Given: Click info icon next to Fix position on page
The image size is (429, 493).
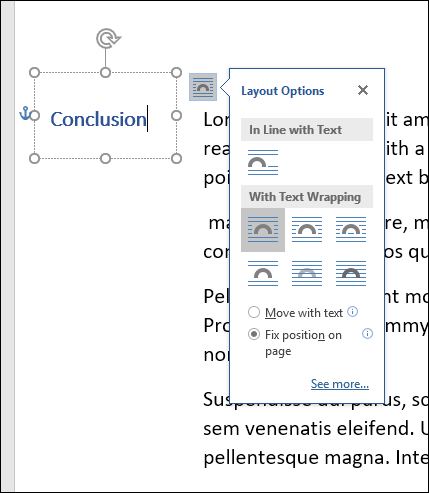Looking at the screenshot, I should 367,333.
